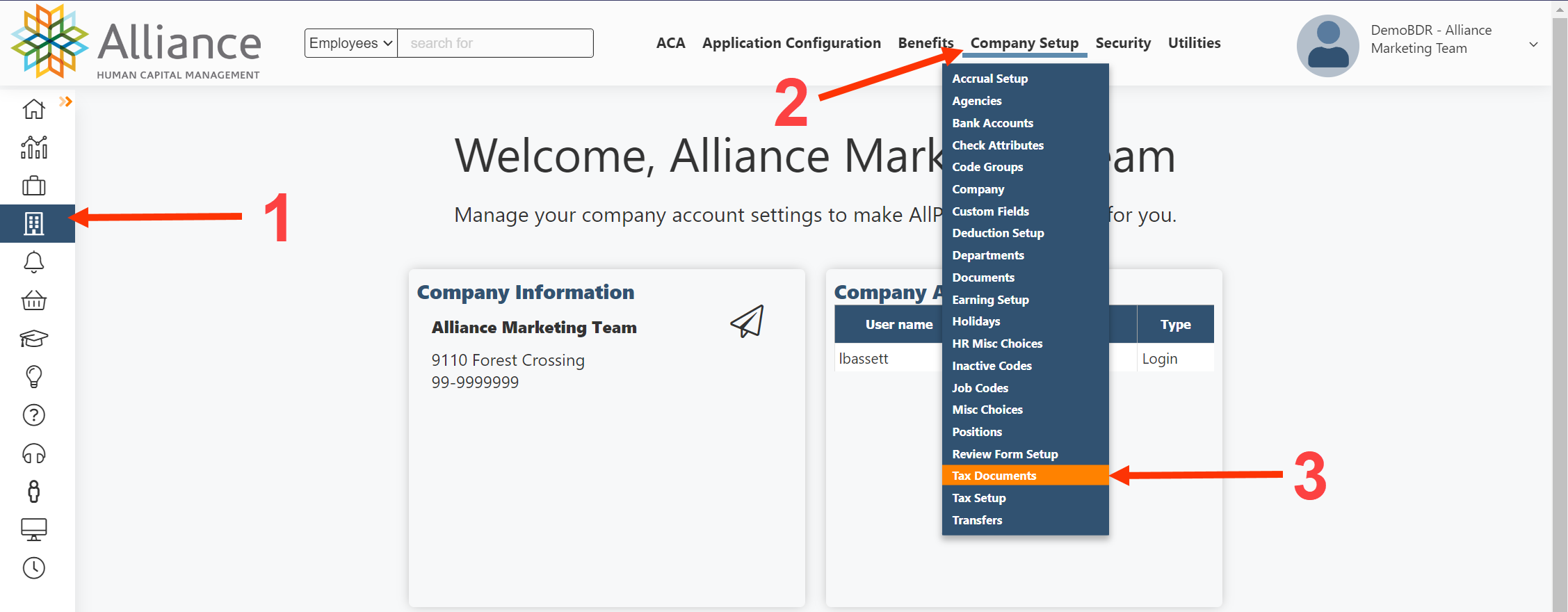Expand the sidebar with the double-arrow icon

pyautogui.click(x=65, y=102)
